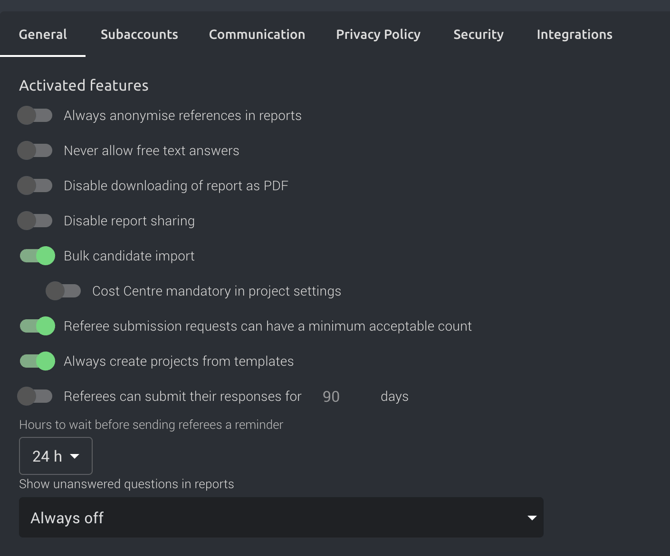Turn off Bulk candidate import

coord(37,256)
